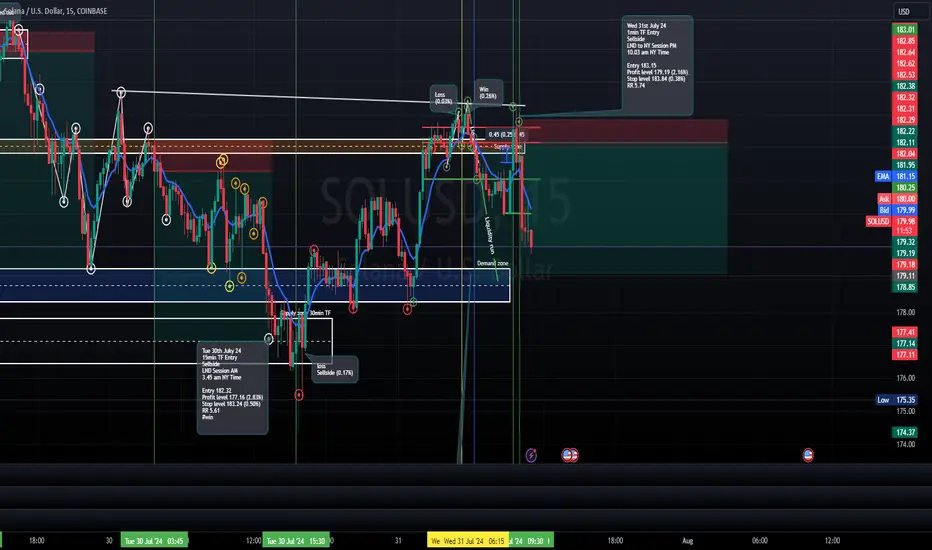This screenshot has width=932, height=550.
Task: Open the overlapping US flag event icons
Action: pos(570,455)
